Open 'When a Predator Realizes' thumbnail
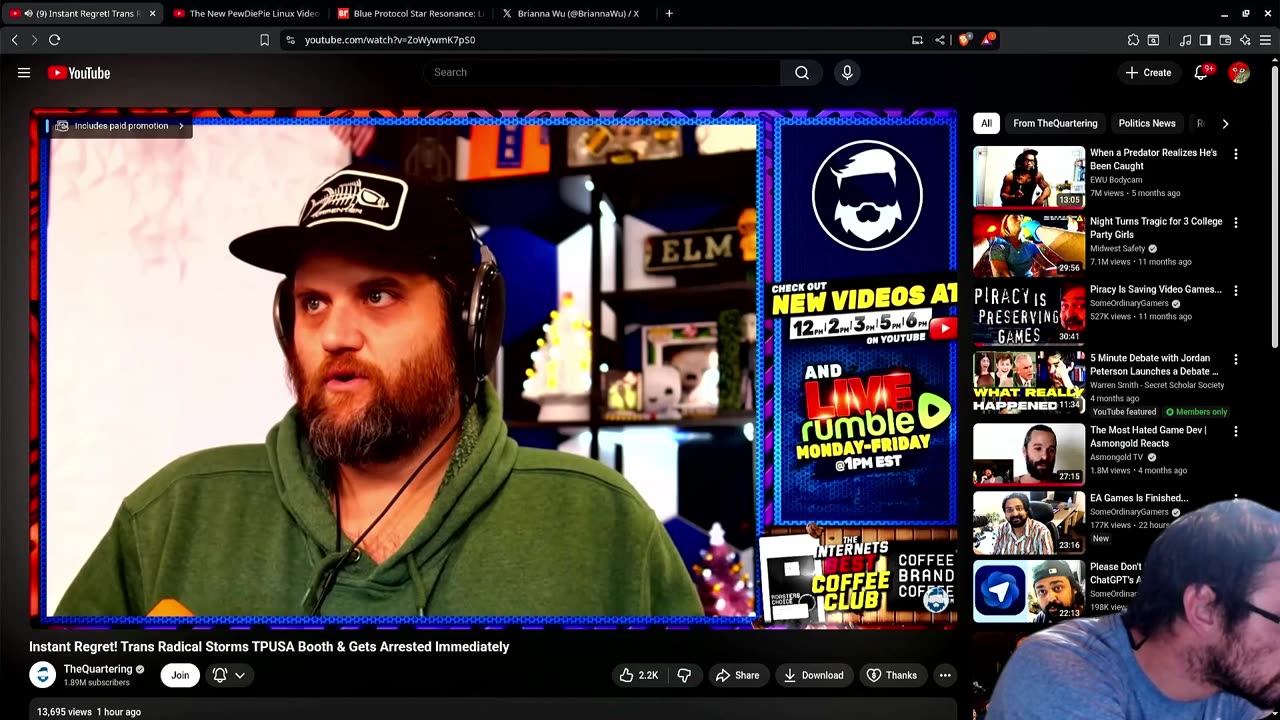The height and width of the screenshot is (720, 1280). click(1029, 177)
